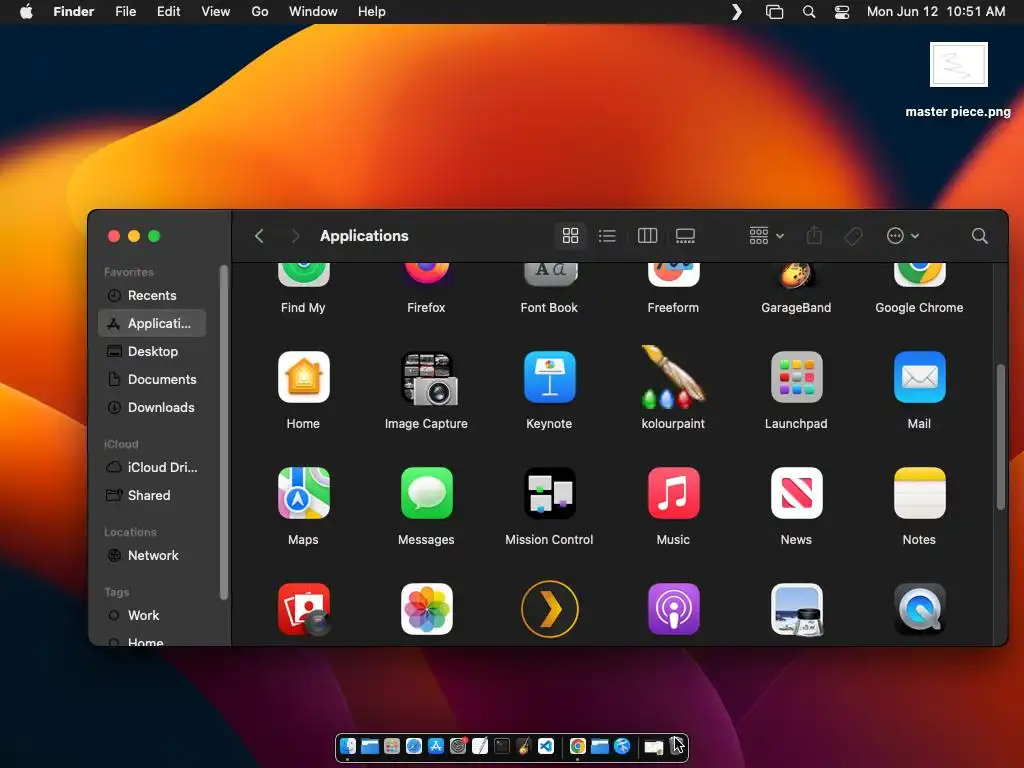This screenshot has width=1024, height=768.
Task: Click the Freeform label
Action: 673,308
